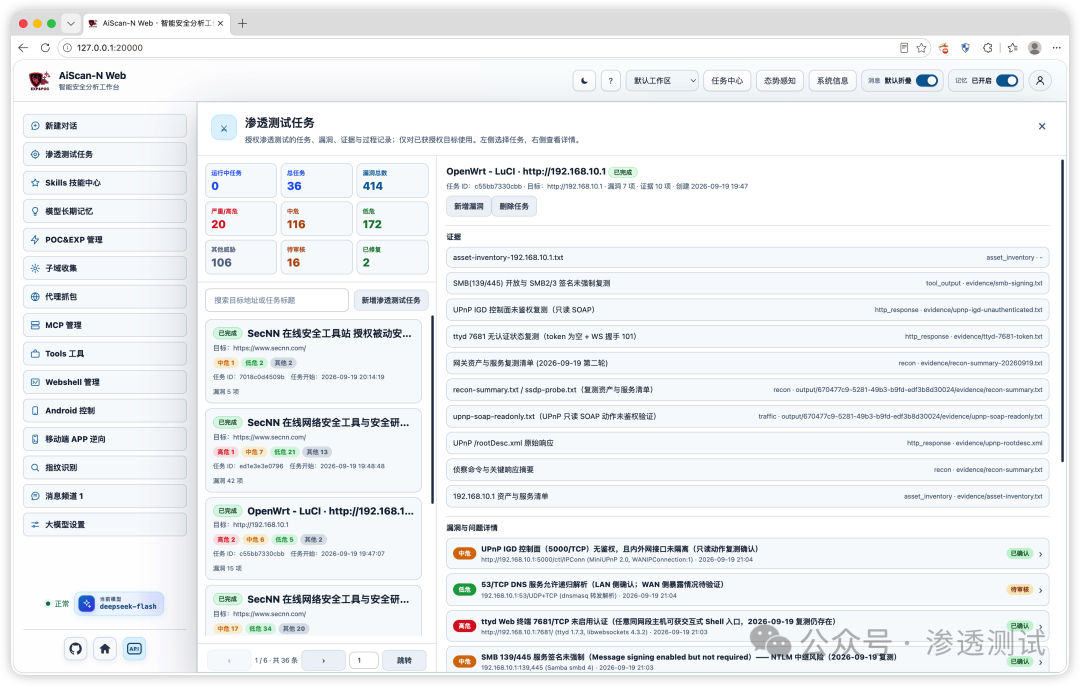The image size is (1080, 686).
Task: Toggle the 已开启 memory switch
Action: click(1007, 81)
